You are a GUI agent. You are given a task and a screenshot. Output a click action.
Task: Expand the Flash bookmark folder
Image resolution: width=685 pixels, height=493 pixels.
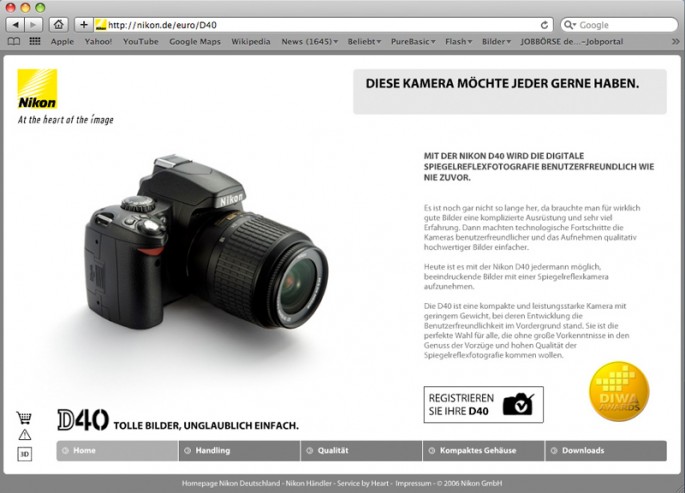tap(459, 41)
